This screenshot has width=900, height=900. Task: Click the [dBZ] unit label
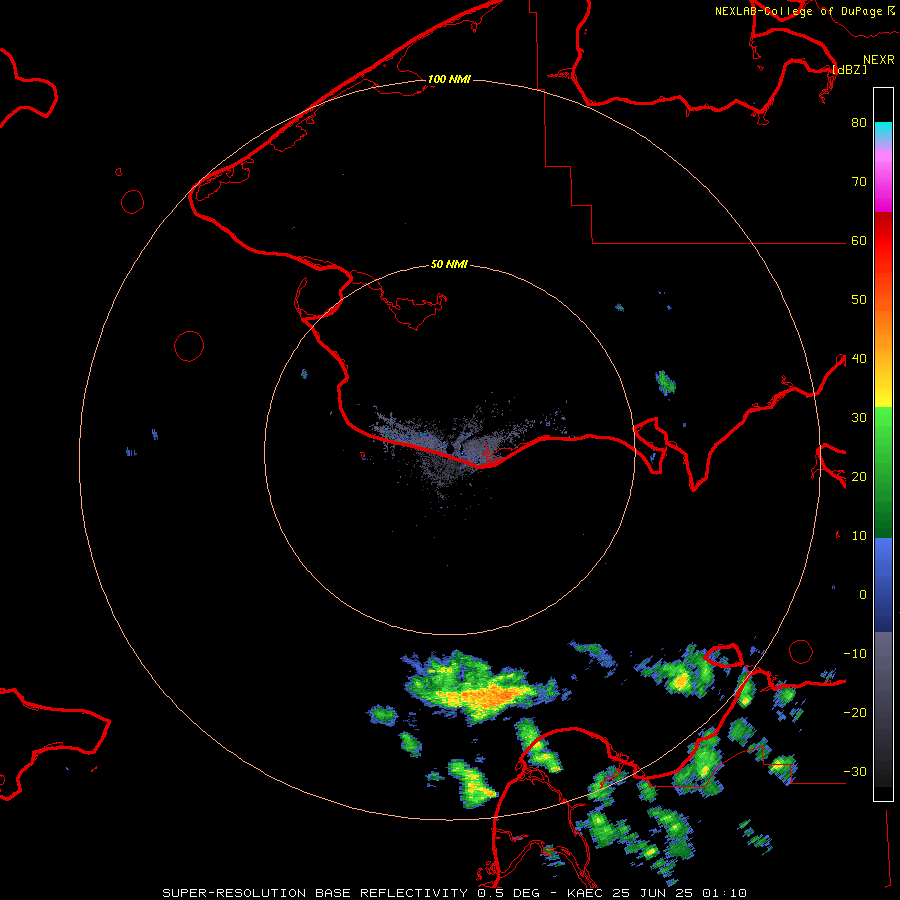tap(849, 69)
